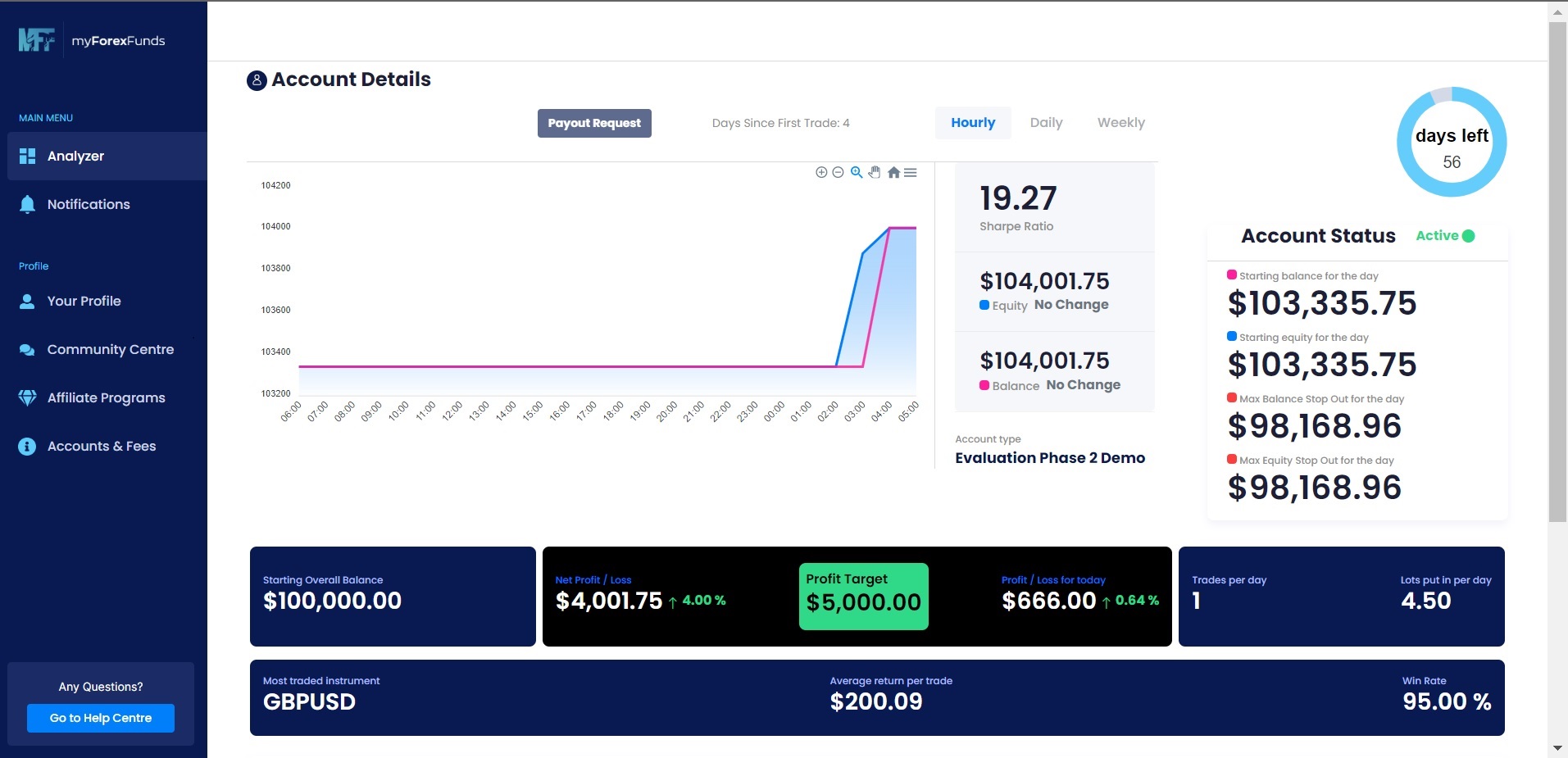Toggle Balance series via pink legend dot

(984, 385)
